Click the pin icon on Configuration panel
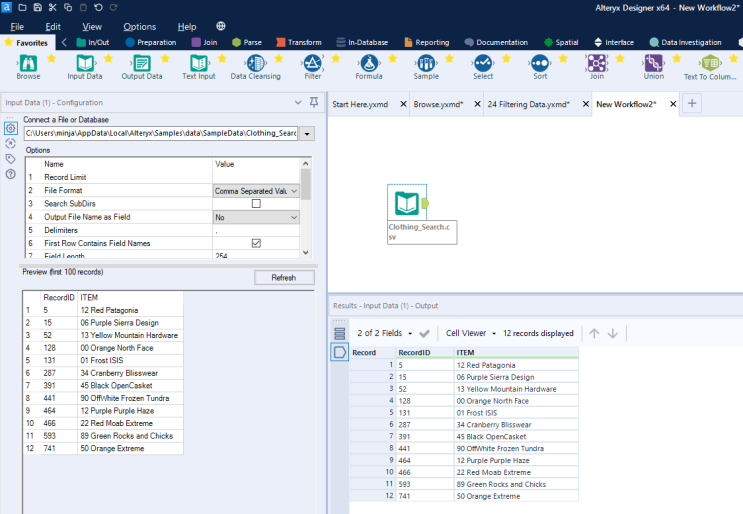 314,102
